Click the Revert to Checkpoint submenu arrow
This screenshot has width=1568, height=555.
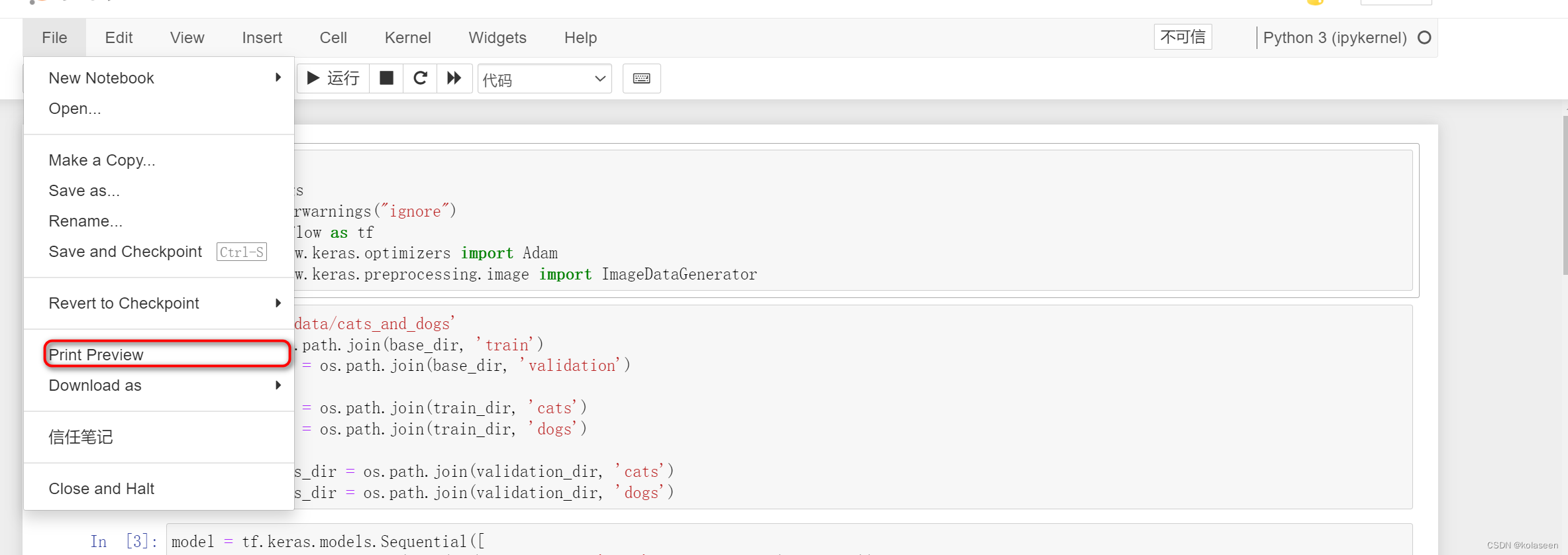point(278,303)
